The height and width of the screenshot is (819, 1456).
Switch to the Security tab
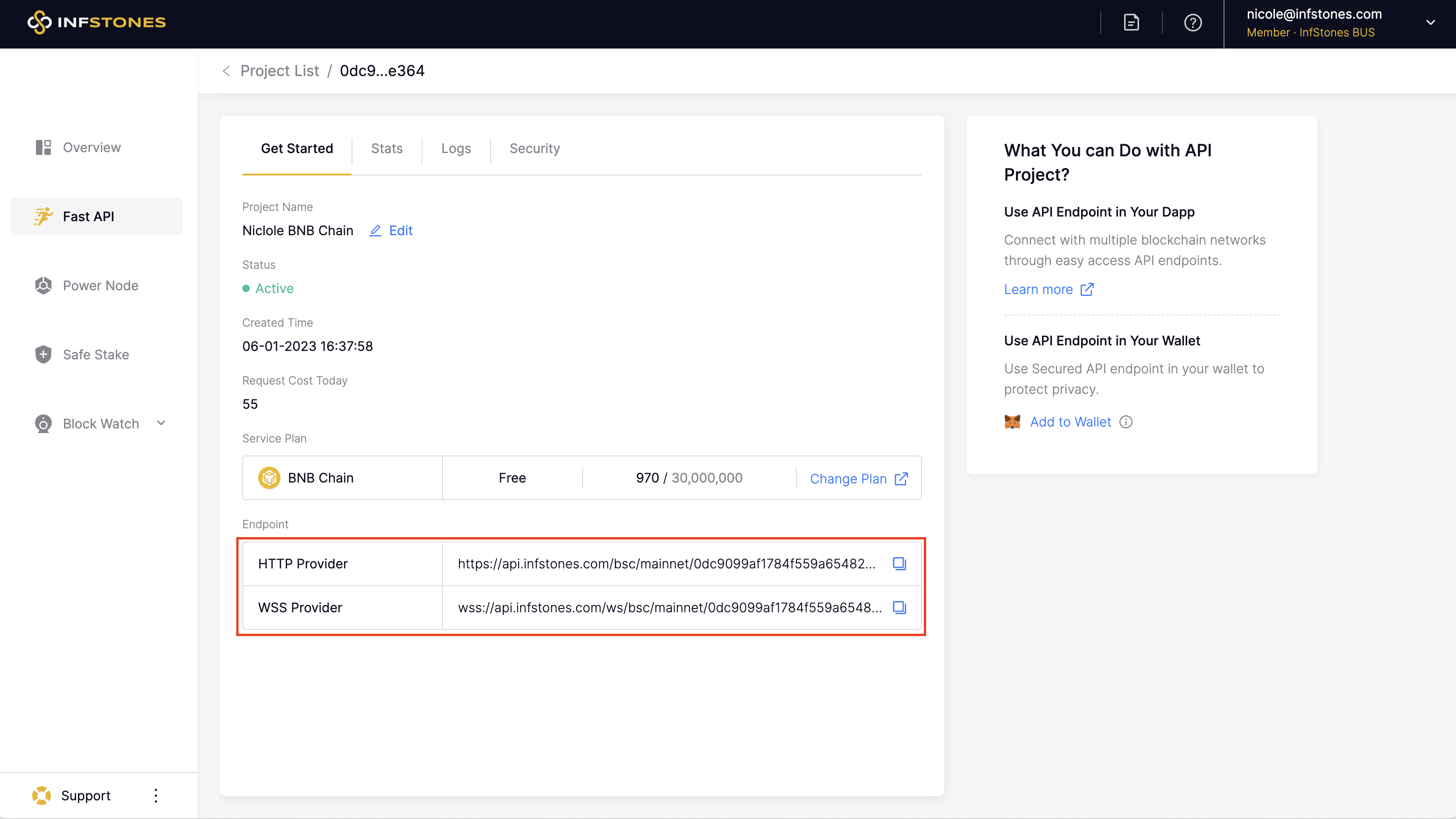pos(534,149)
